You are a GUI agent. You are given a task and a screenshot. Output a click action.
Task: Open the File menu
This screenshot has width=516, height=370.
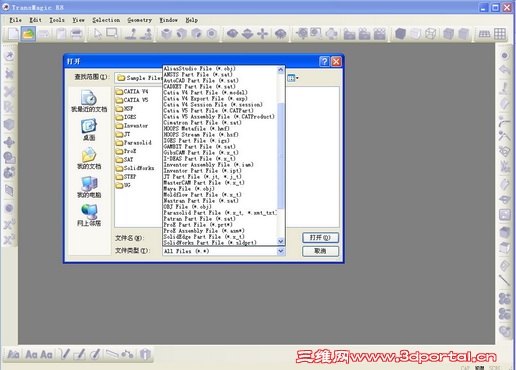pos(16,20)
